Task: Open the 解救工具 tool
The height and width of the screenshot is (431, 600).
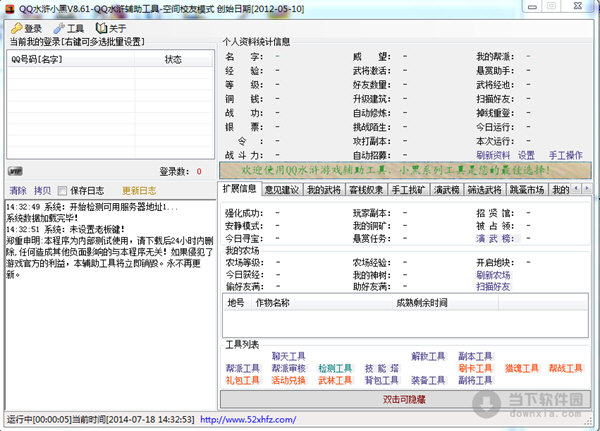Action: 428,356
